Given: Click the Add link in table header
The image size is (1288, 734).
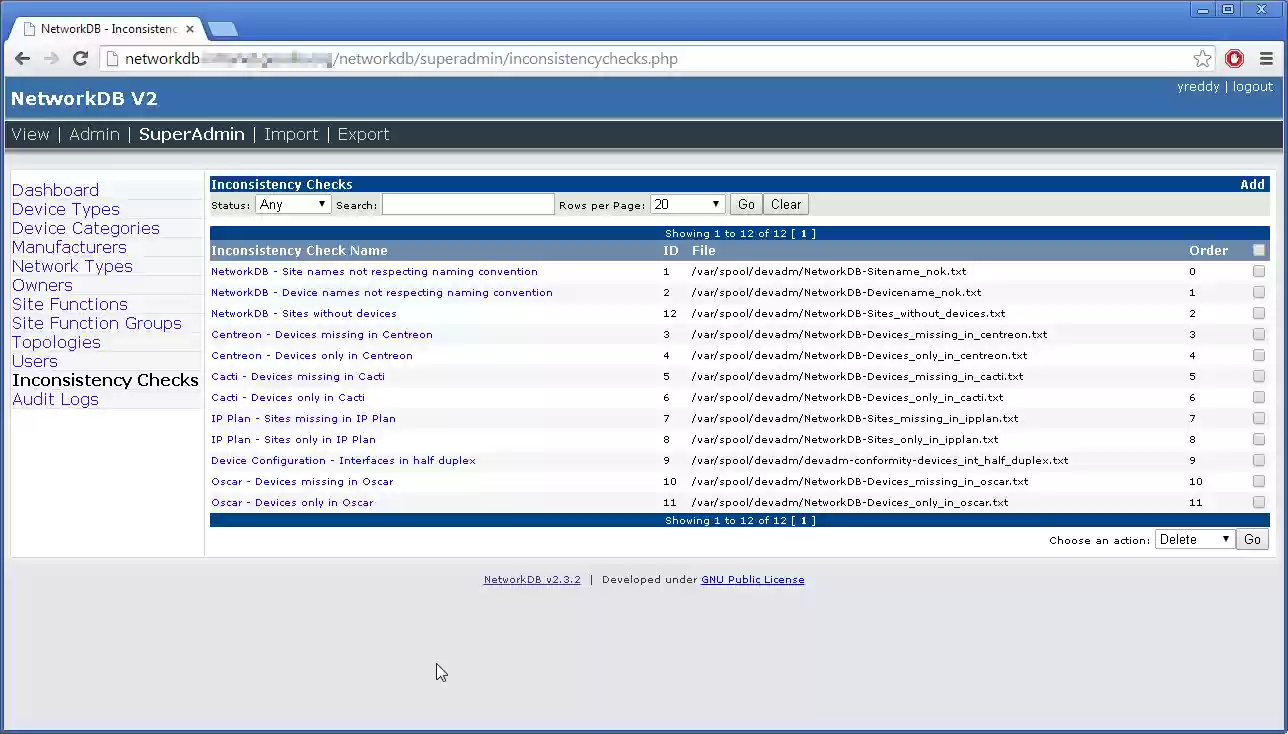Looking at the screenshot, I should 1252,185.
